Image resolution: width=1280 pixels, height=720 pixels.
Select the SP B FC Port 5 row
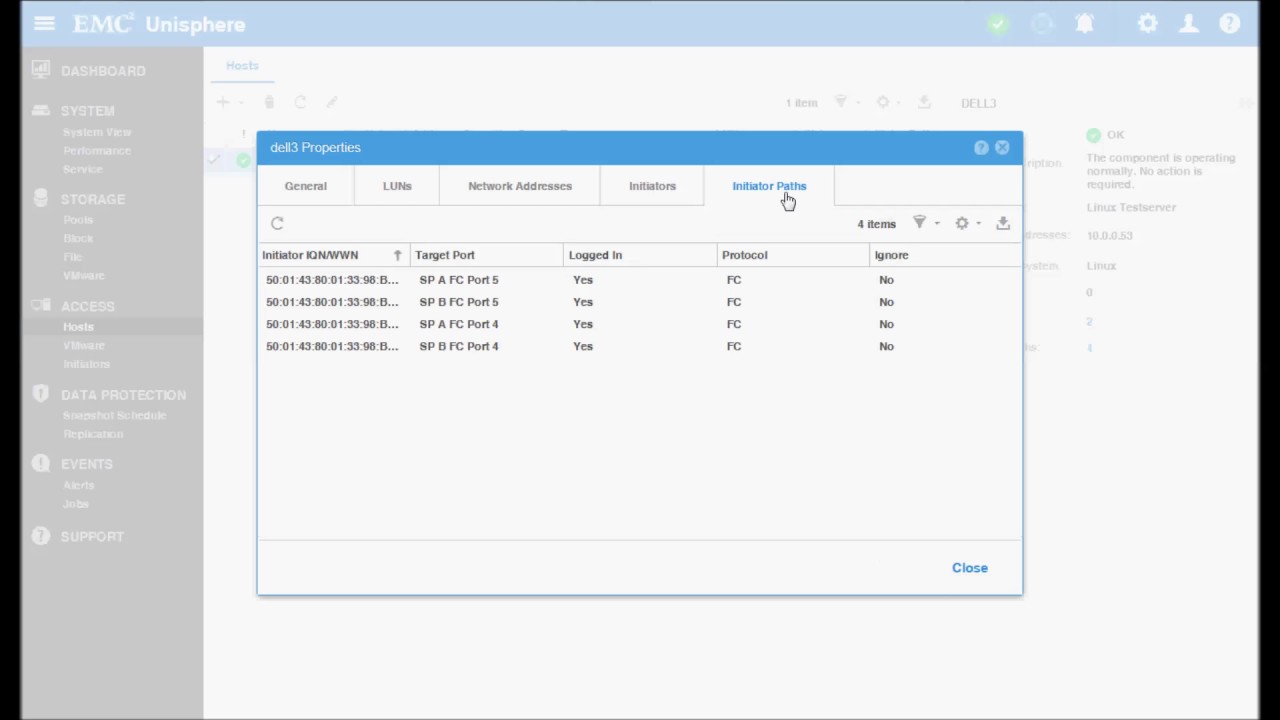pos(640,302)
